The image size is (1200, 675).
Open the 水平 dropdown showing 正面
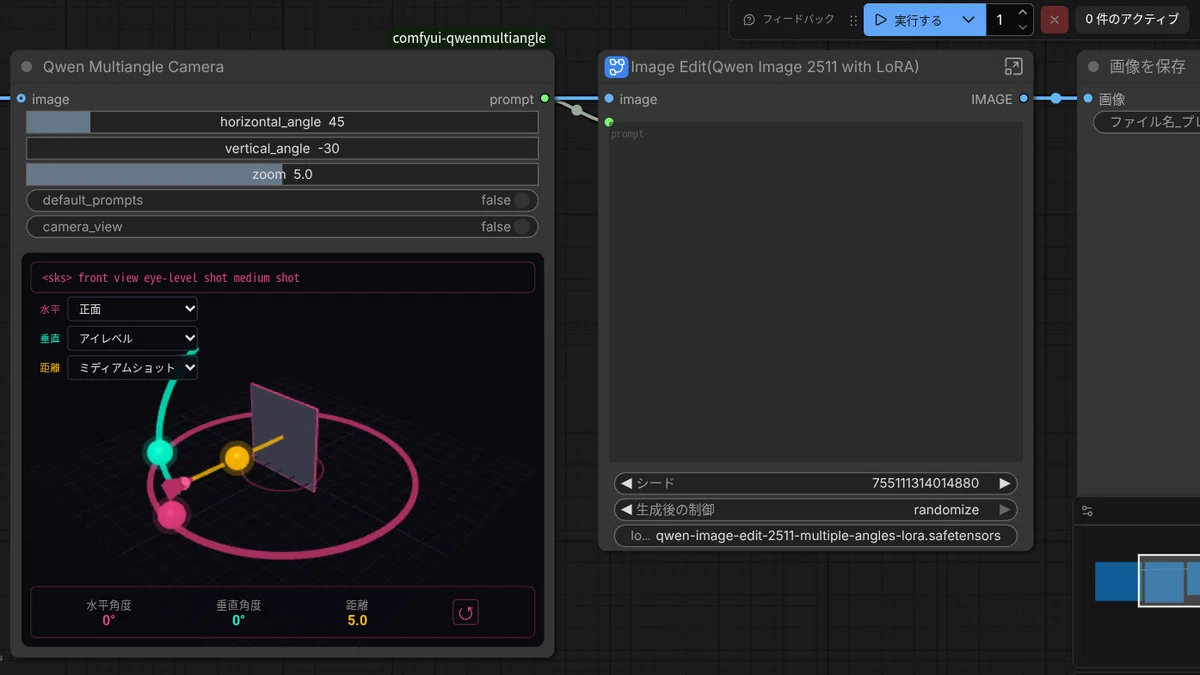[133, 310]
